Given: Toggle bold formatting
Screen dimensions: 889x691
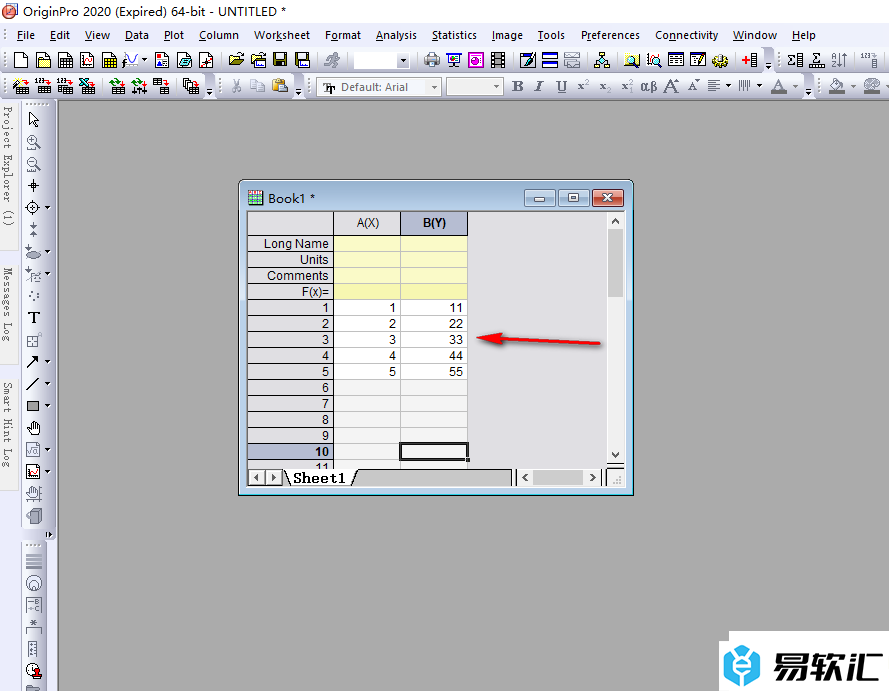Looking at the screenshot, I should (518, 86).
